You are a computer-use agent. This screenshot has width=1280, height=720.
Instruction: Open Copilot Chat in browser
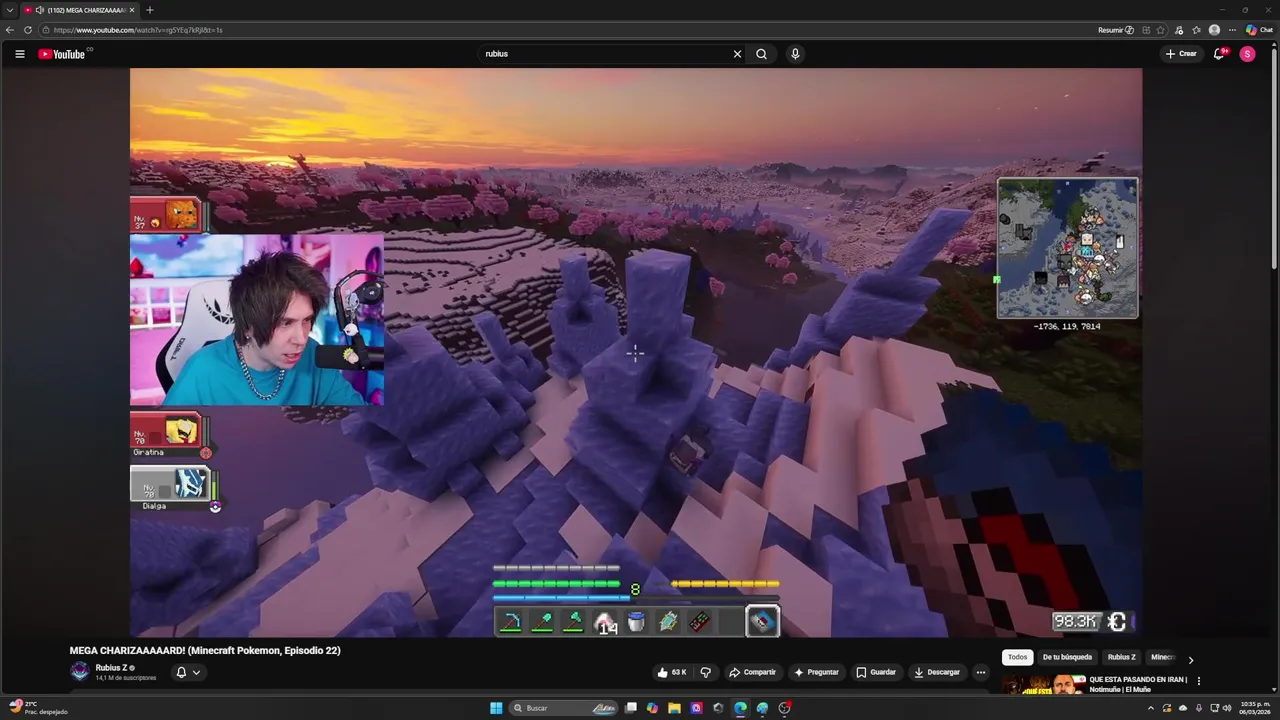click(x=1259, y=30)
